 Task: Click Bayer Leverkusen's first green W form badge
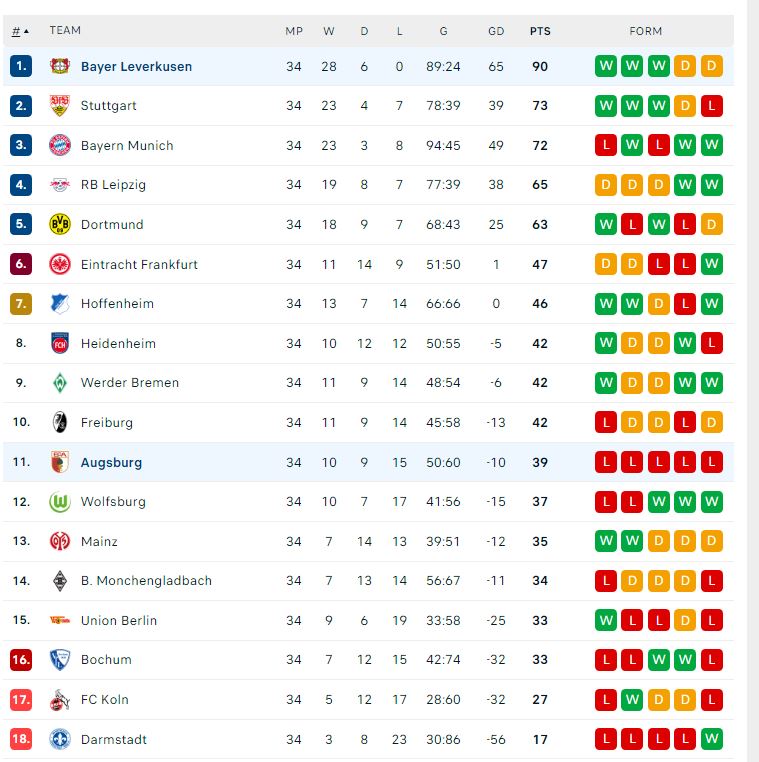tap(605, 66)
